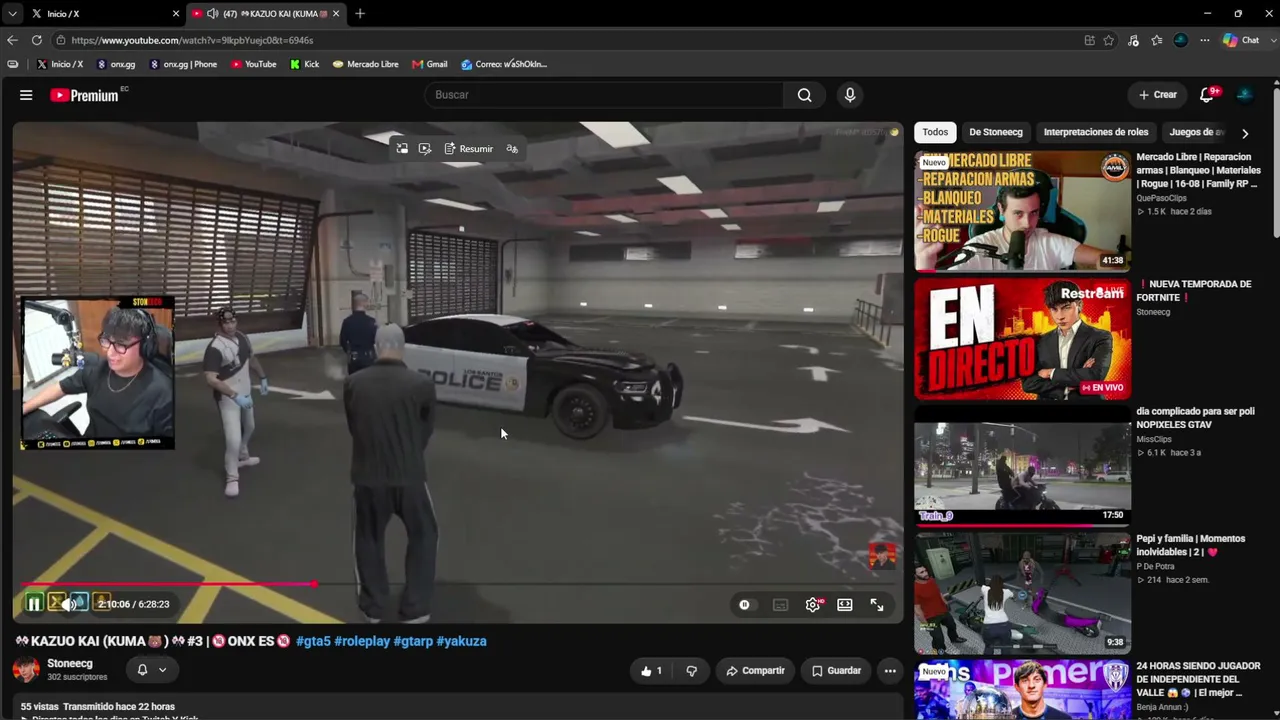Mute the YouTube tab via speaker icon
The width and height of the screenshot is (1280, 720).
pyautogui.click(x=212, y=14)
